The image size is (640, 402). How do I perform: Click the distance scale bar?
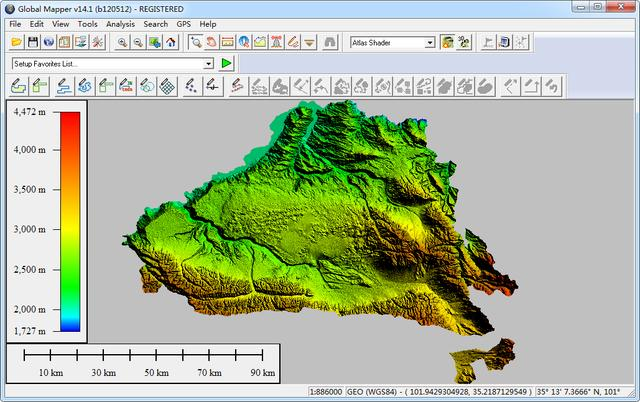pyautogui.click(x=143, y=354)
